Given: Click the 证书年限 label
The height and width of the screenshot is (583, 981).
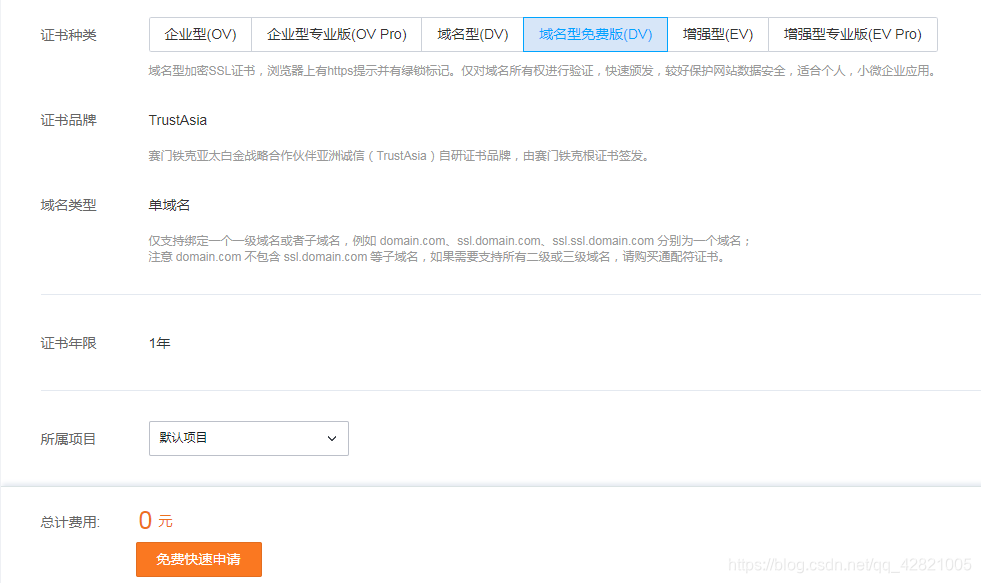Looking at the screenshot, I should [68, 343].
